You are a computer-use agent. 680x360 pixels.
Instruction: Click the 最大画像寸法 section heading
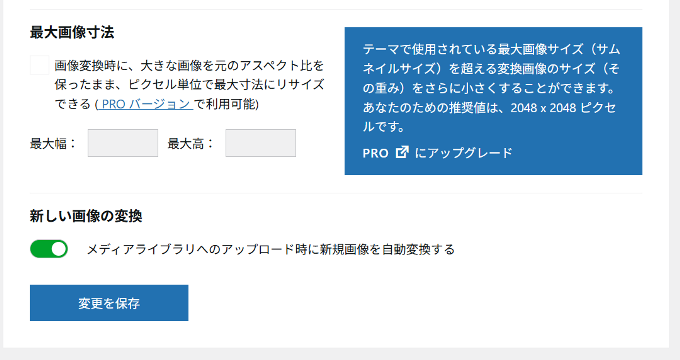pos(72,33)
